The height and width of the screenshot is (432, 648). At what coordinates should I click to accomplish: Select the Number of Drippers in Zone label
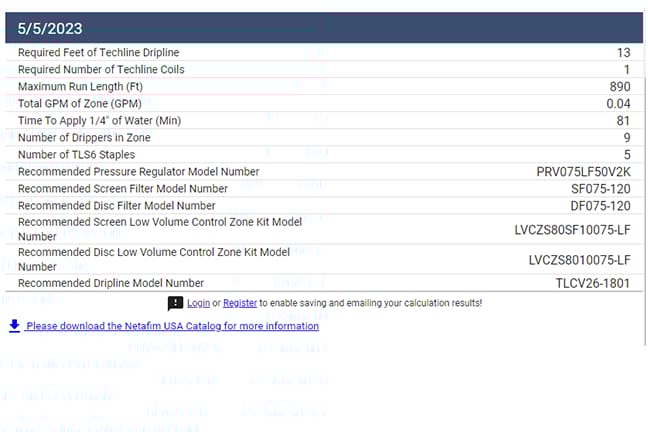[x=86, y=138]
